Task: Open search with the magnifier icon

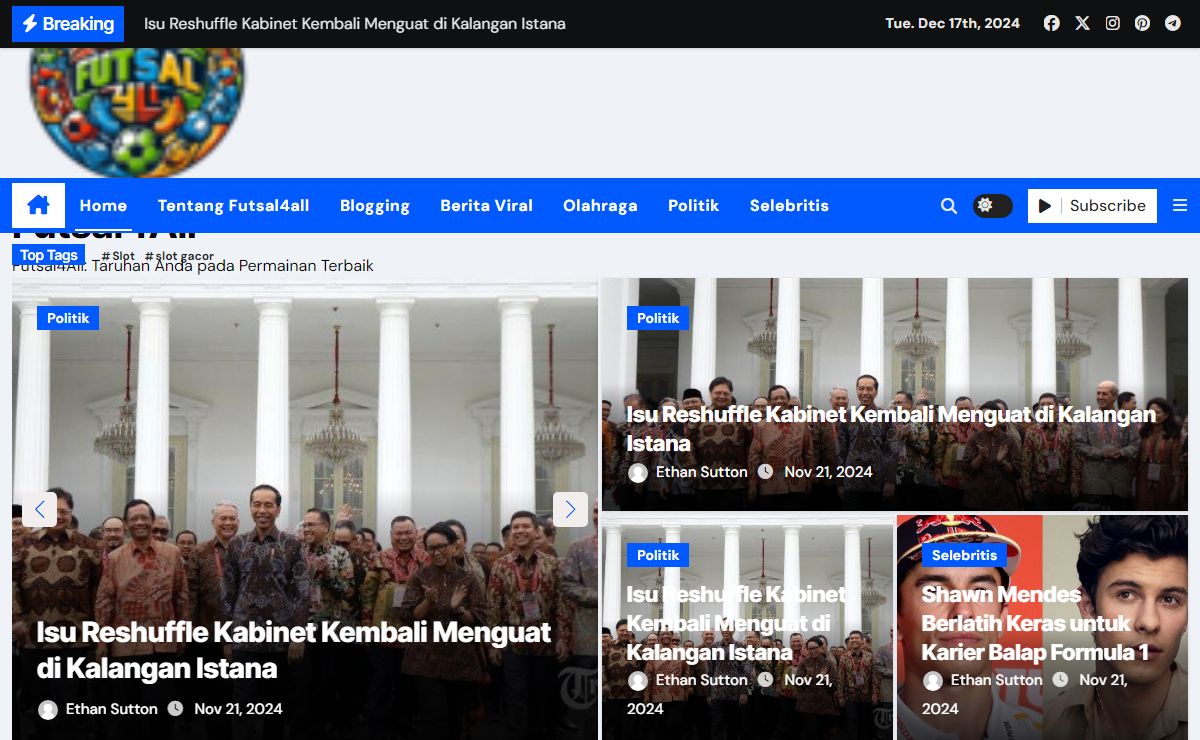Action: [x=949, y=206]
